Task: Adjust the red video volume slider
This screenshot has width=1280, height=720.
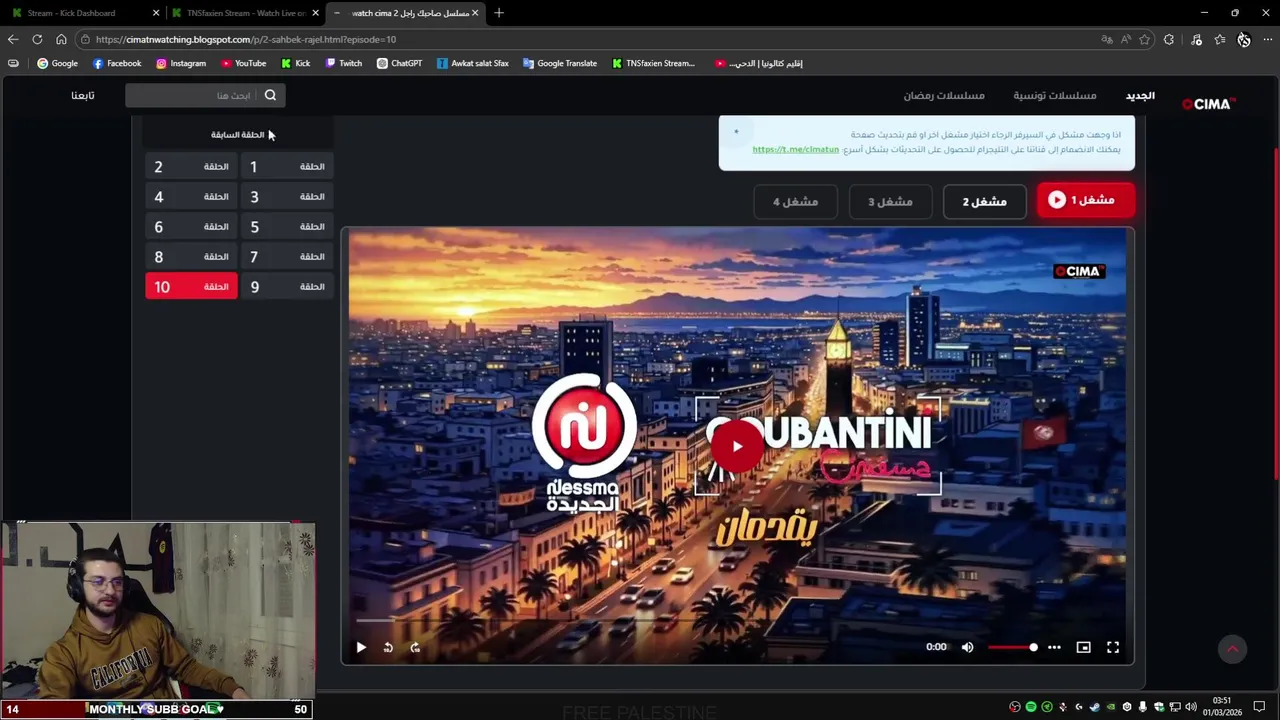Action: coord(1013,647)
